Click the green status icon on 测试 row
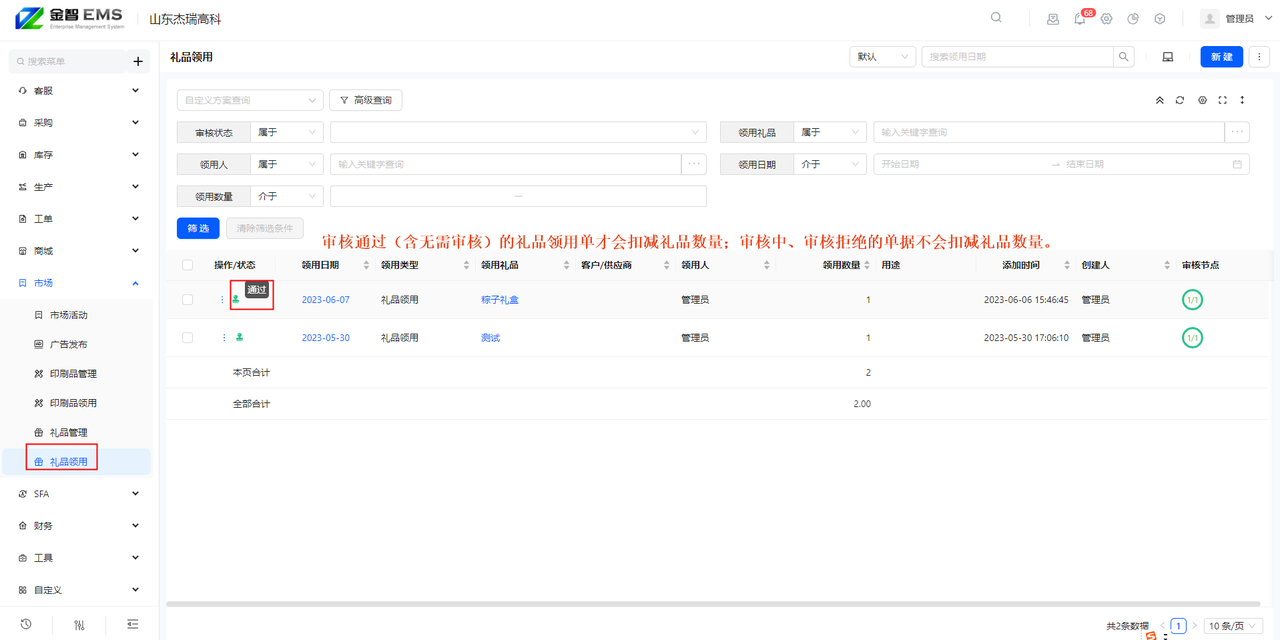Screen dimensions: 1280x640 [x=240, y=338]
